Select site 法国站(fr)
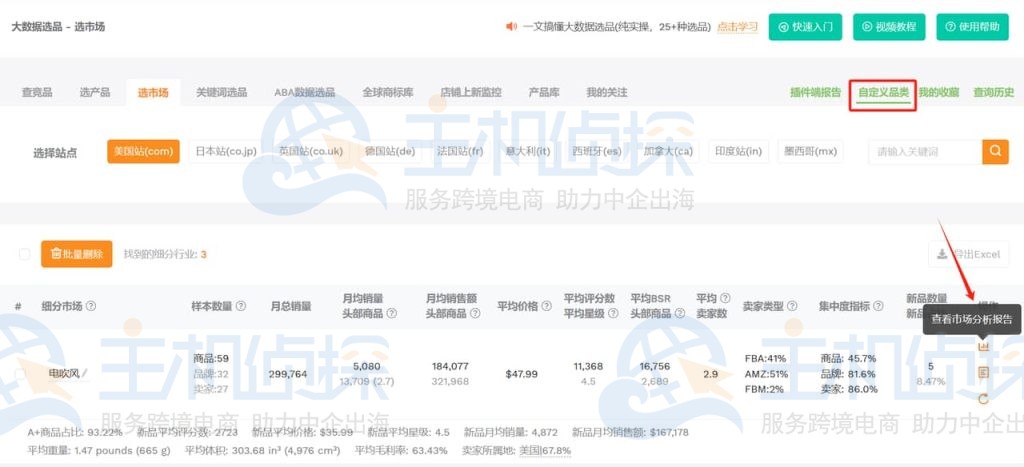This screenshot has height=467, width=1024. 460,152
